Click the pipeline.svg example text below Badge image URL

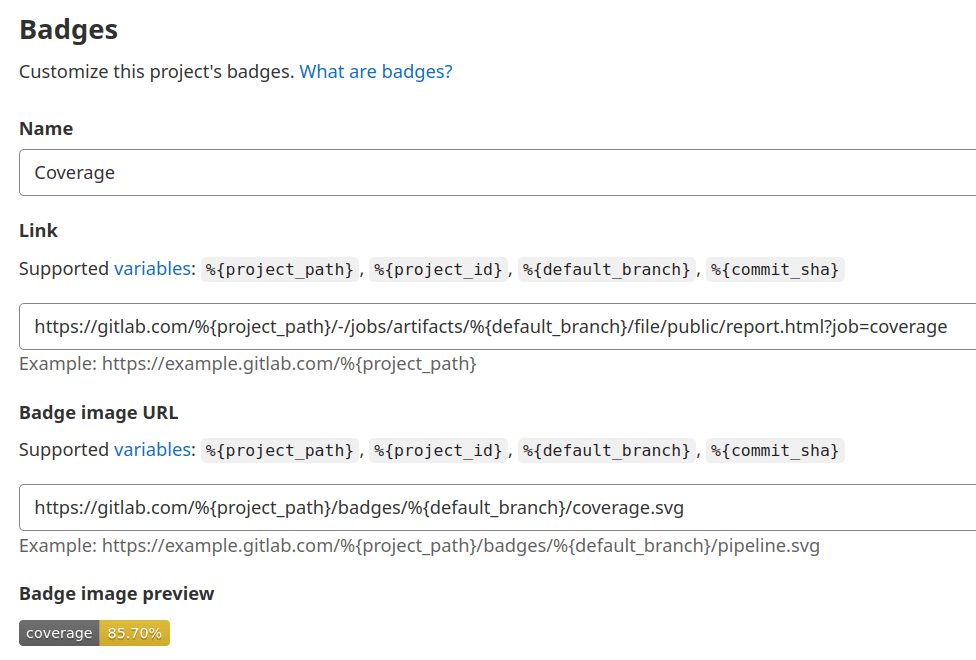coord(419,546)
